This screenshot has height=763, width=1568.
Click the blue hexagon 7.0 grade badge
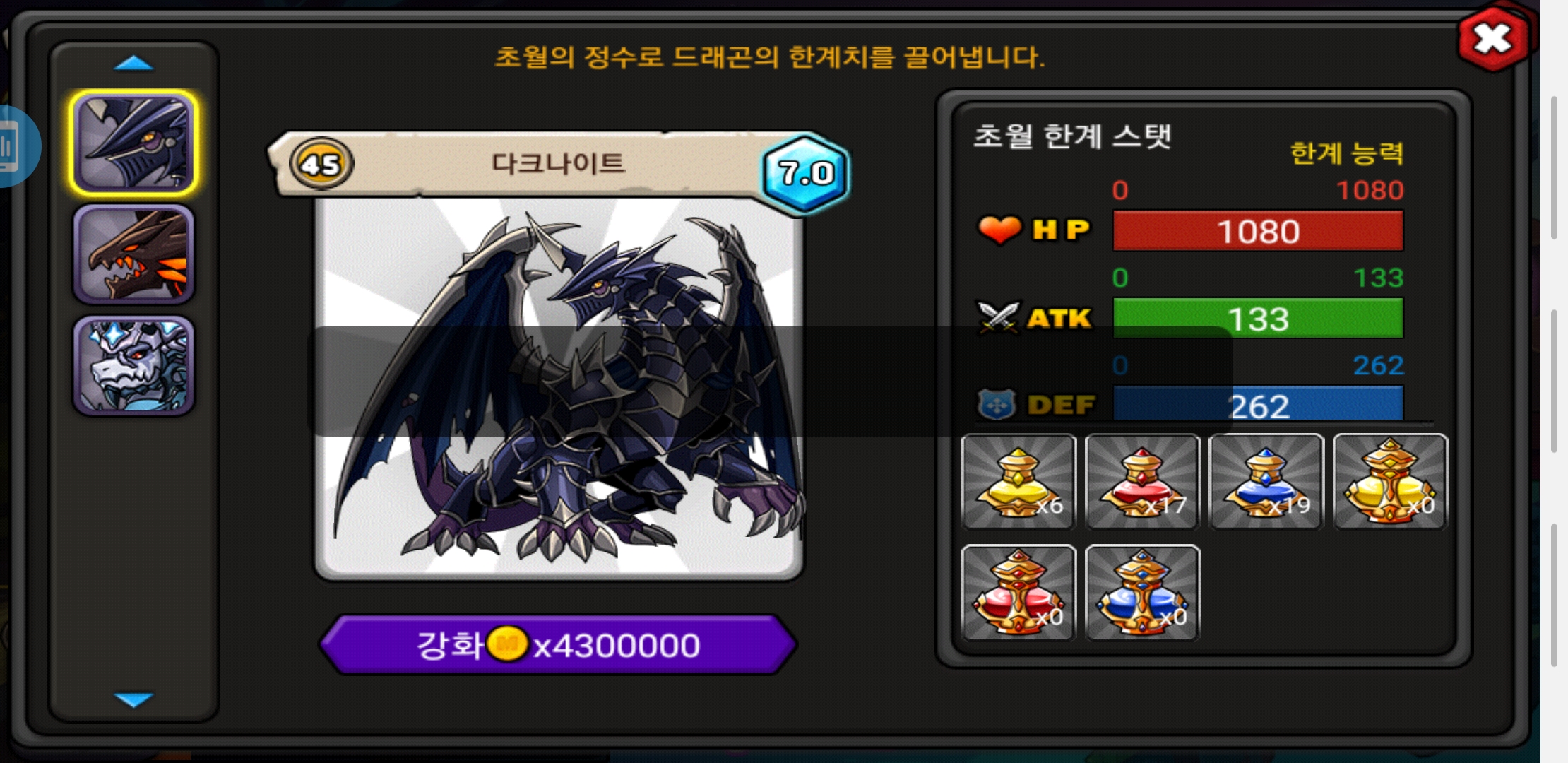click(806, 172)
